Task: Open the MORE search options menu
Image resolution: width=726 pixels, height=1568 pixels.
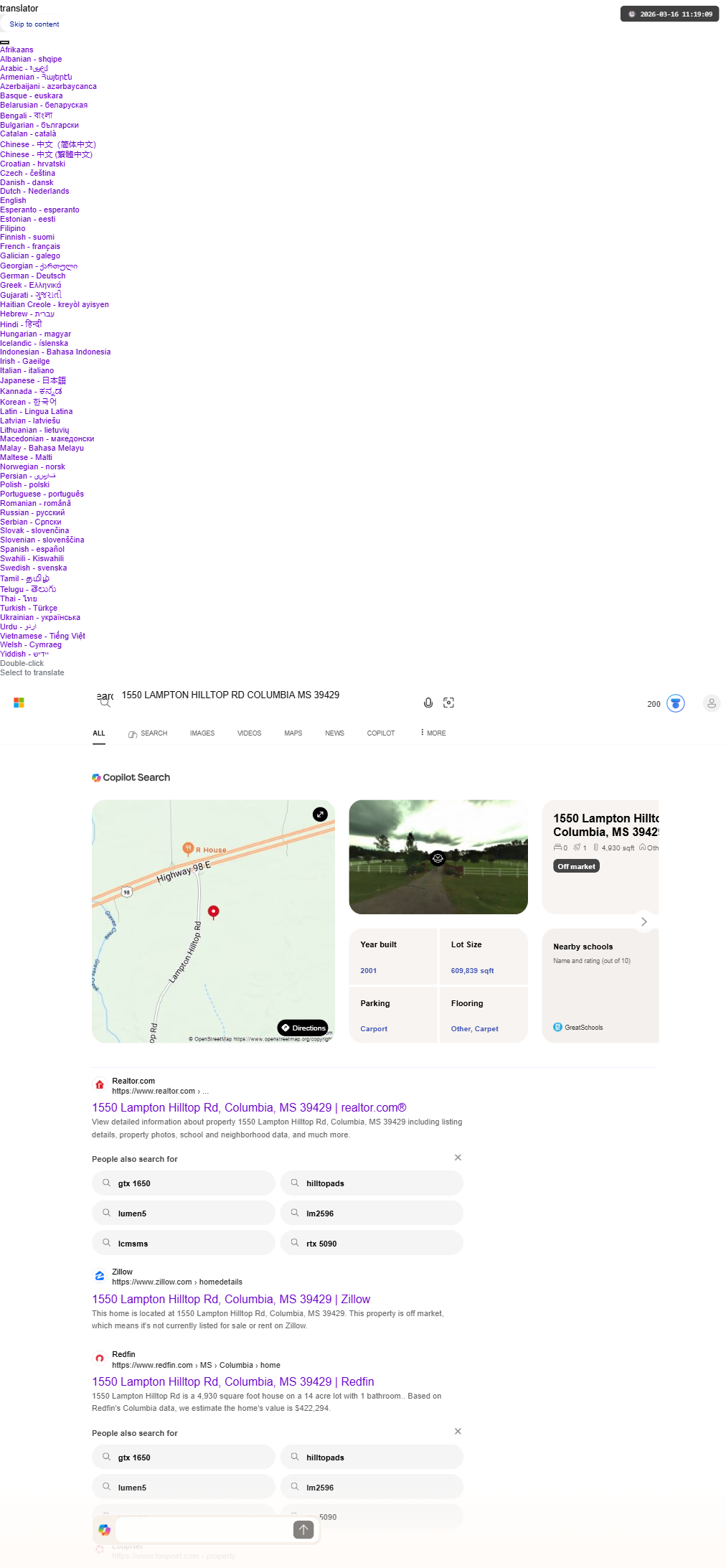Action: [433, 733]
